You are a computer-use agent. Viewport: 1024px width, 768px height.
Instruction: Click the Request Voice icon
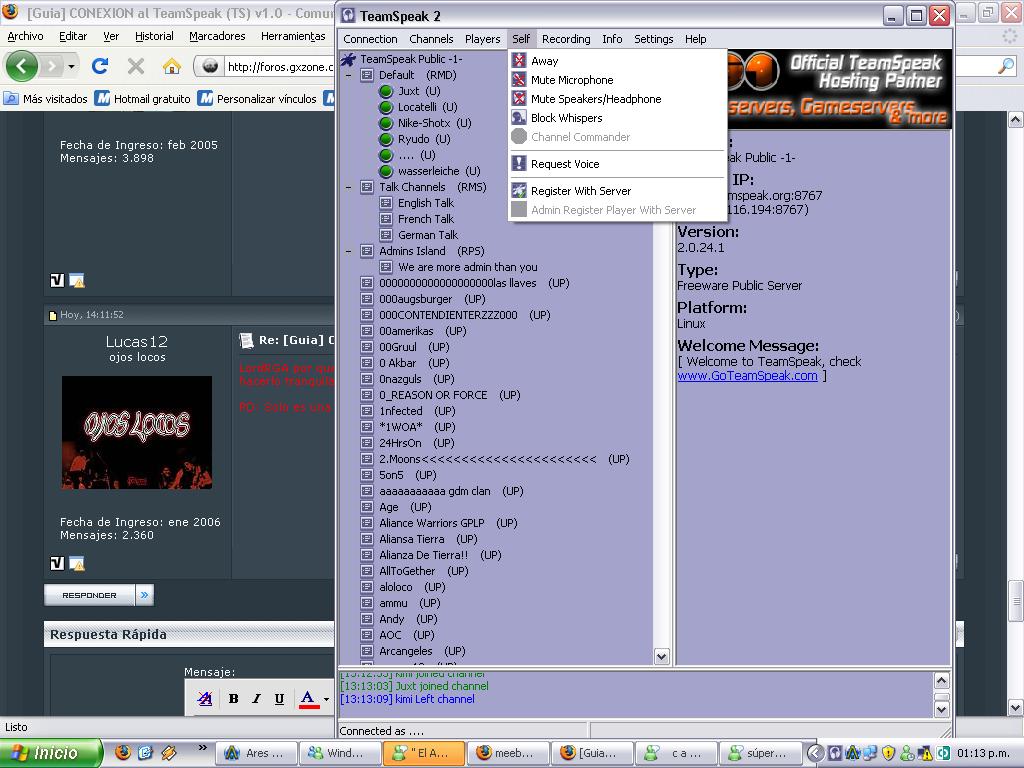coord(519,163)
